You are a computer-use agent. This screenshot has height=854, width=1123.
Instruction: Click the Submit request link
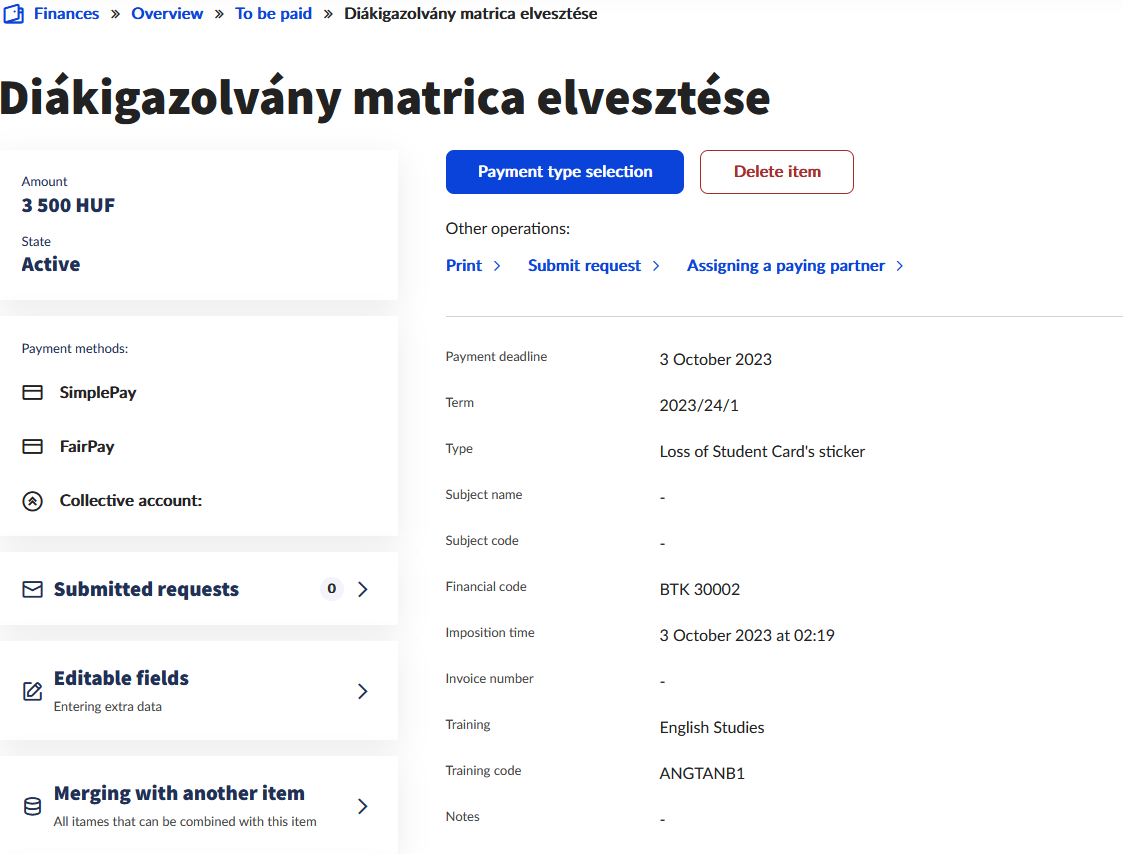[584, 266]
